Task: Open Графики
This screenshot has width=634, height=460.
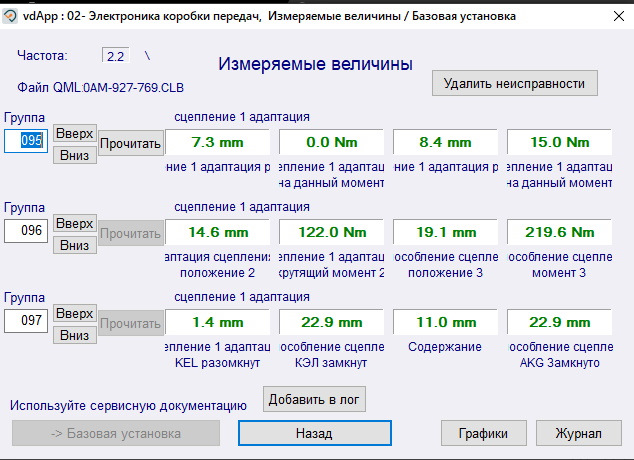Action: coord(484,433)
